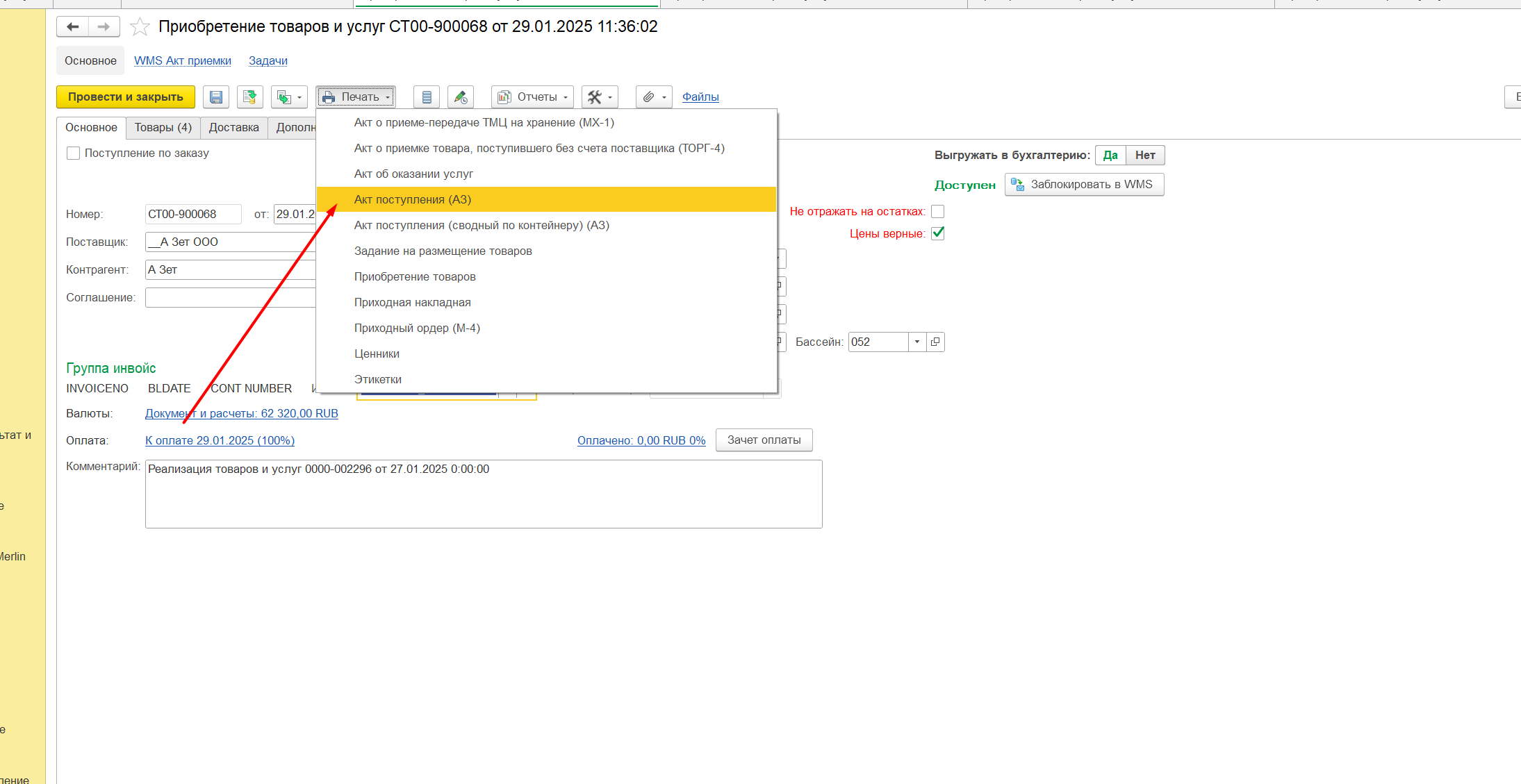Open the Отчеты dropdown menu
The width and height of the screenshot is (1521, 784).
(x=533, y=97)
